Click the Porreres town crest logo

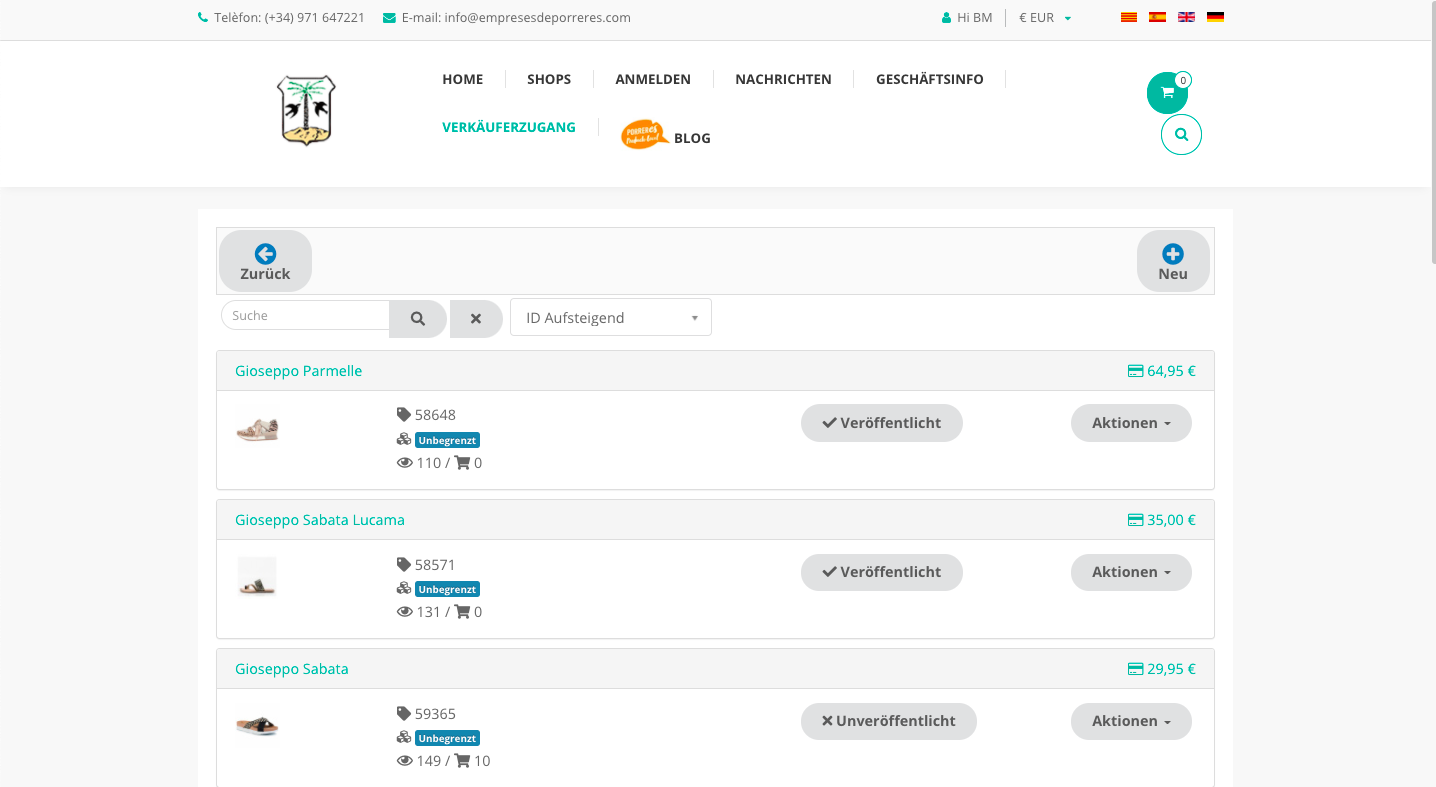[306, 110]
